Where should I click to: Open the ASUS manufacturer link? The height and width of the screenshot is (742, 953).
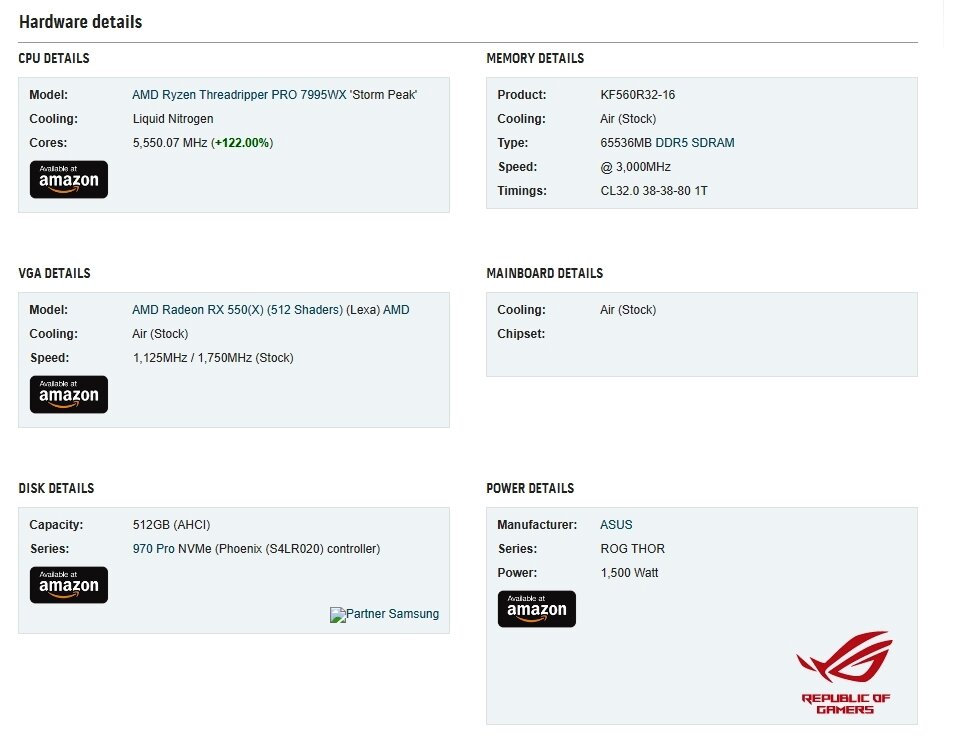coord(616,524)
